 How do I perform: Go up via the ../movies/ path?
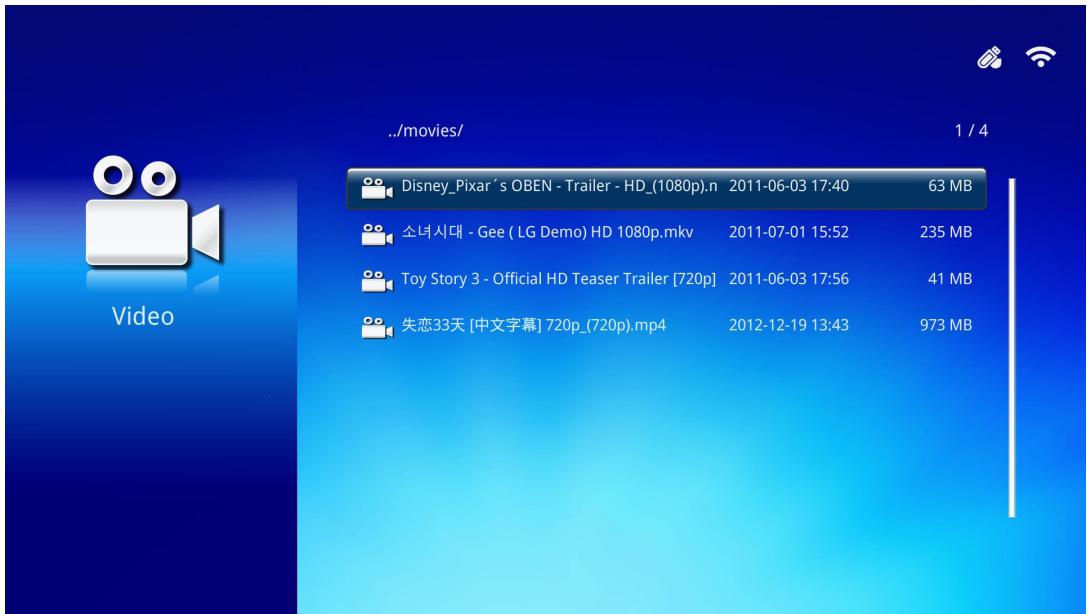tap(426, 131)
